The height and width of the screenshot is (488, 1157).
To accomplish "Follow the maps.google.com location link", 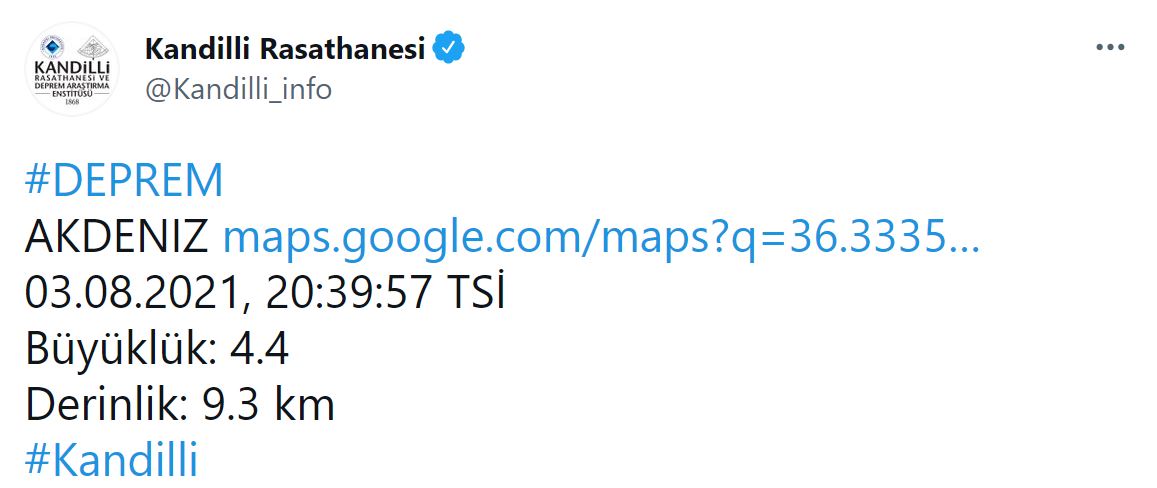I will (600, 238).
